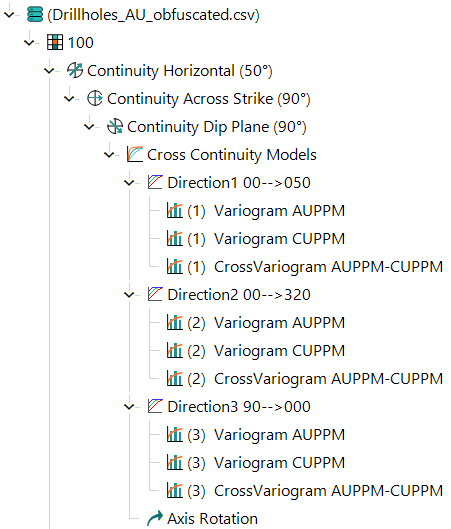The image size is (451, 529).
Task: Select (1) CrossVariogram AUPPM-CUPPM item
Action: click(x=305, y=267)
